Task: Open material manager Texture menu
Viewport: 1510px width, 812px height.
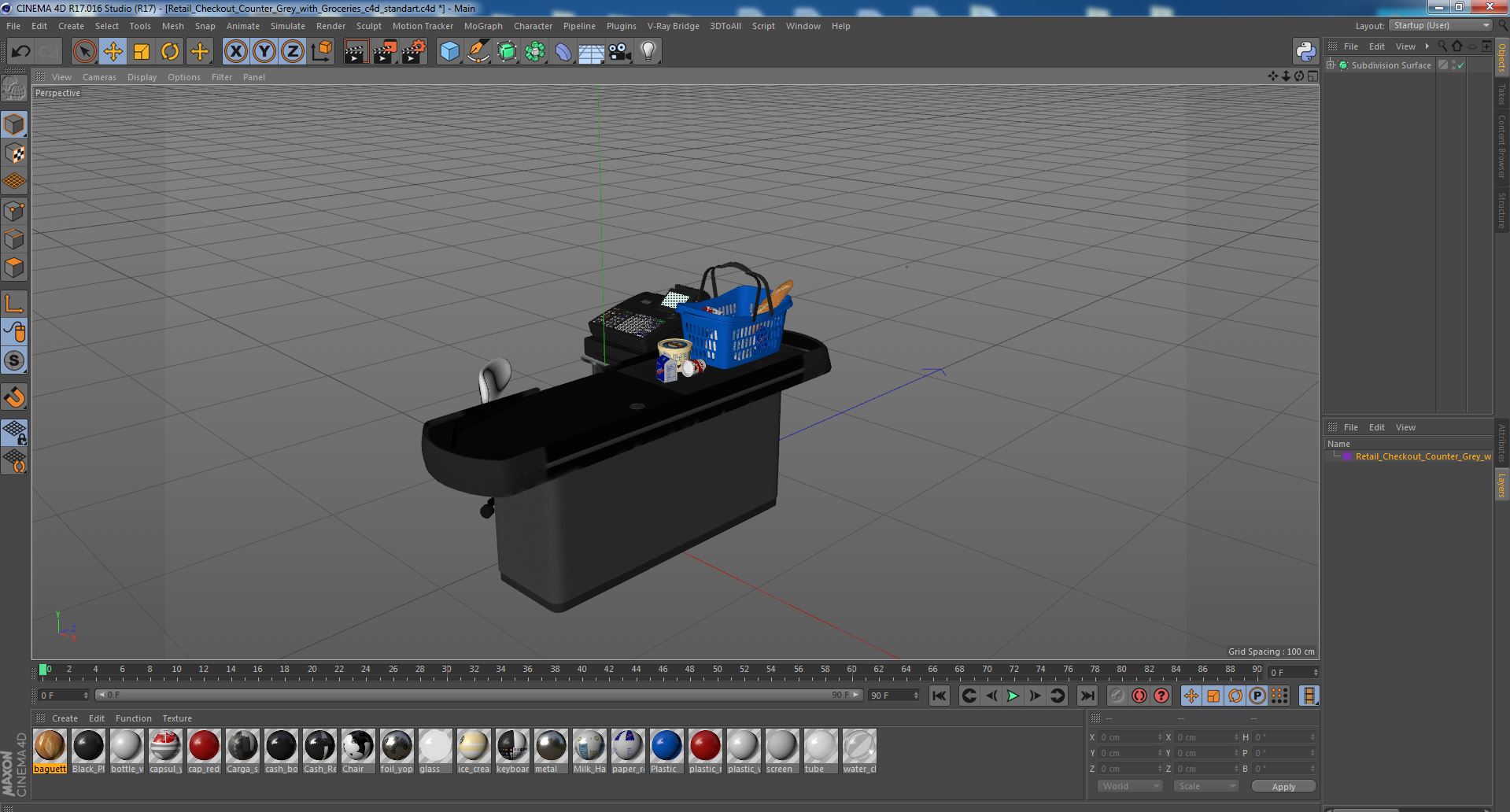Action: 177,718
